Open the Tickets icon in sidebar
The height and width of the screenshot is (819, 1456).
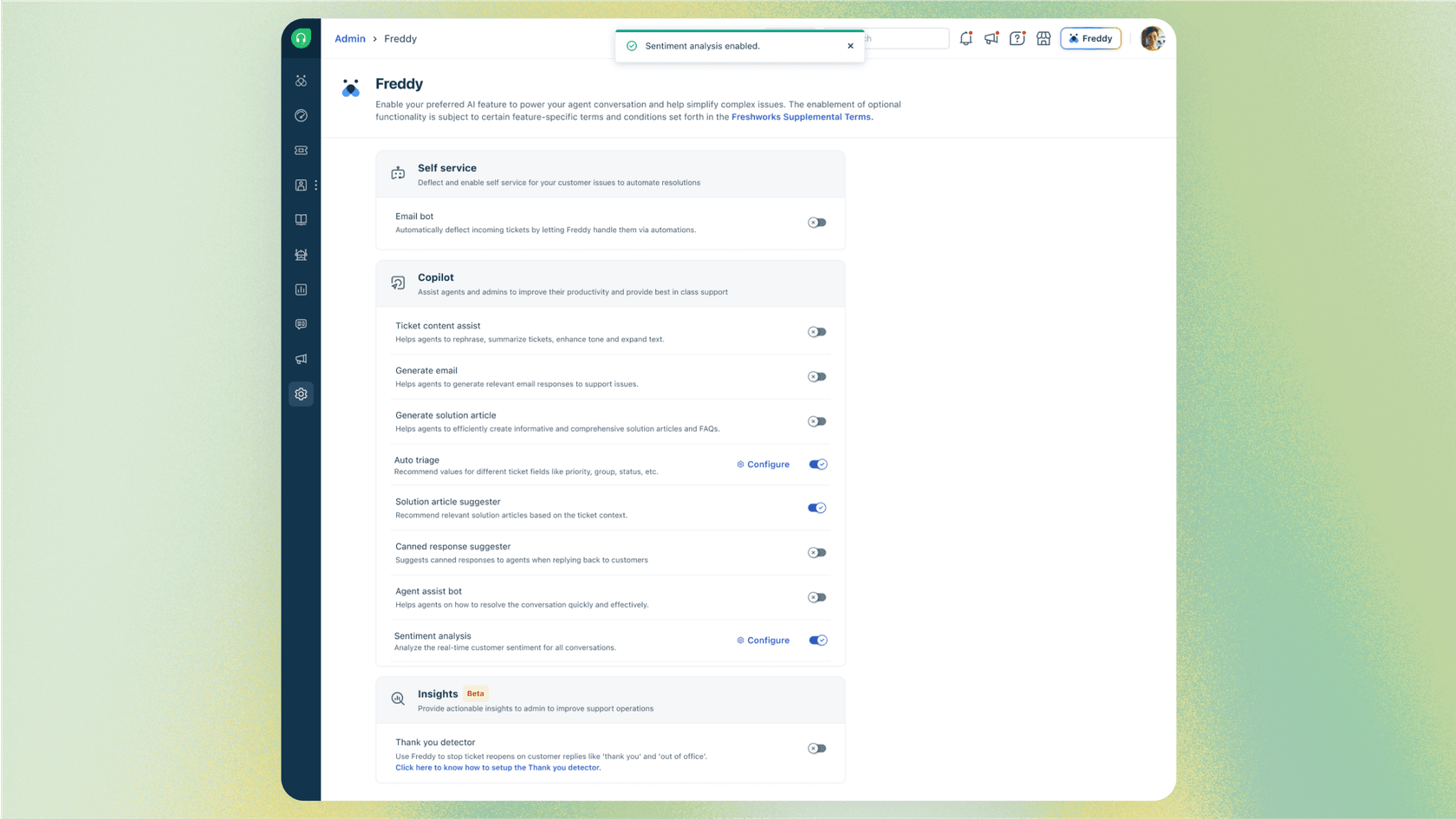[x=301, y=150]
